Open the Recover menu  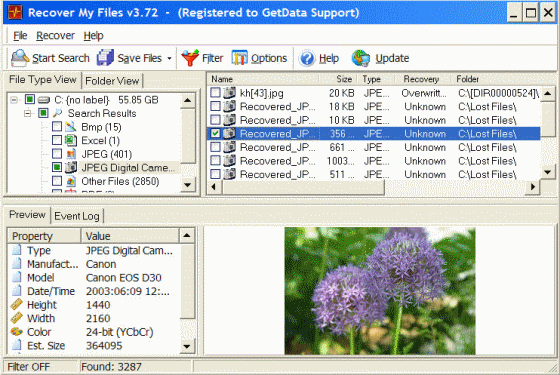pos(55,36)
